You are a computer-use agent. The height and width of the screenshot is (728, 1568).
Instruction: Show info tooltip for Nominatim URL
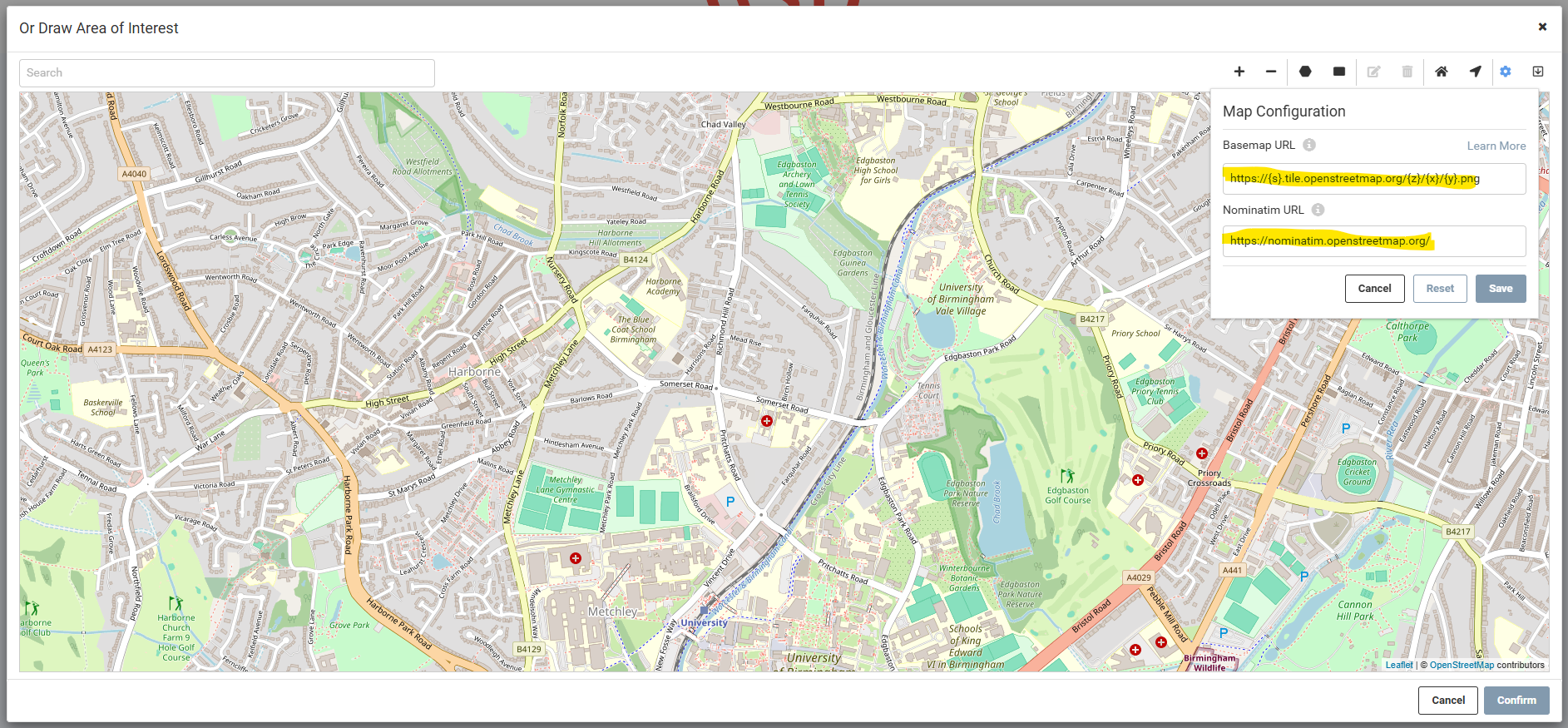coord(1318,210)
